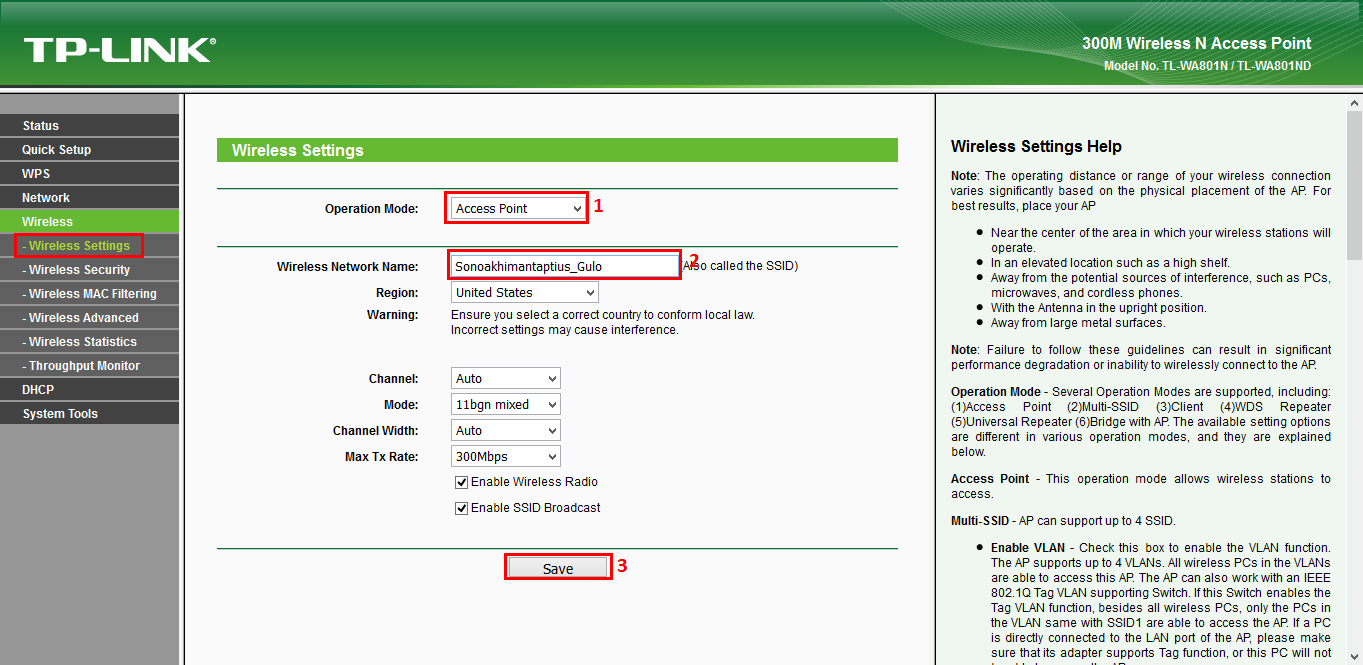This screenshot has height=665, width=1363.
Task: Open Wireless MAC Filtering settings
Action: pyautogui.click(x=84, y=293)
